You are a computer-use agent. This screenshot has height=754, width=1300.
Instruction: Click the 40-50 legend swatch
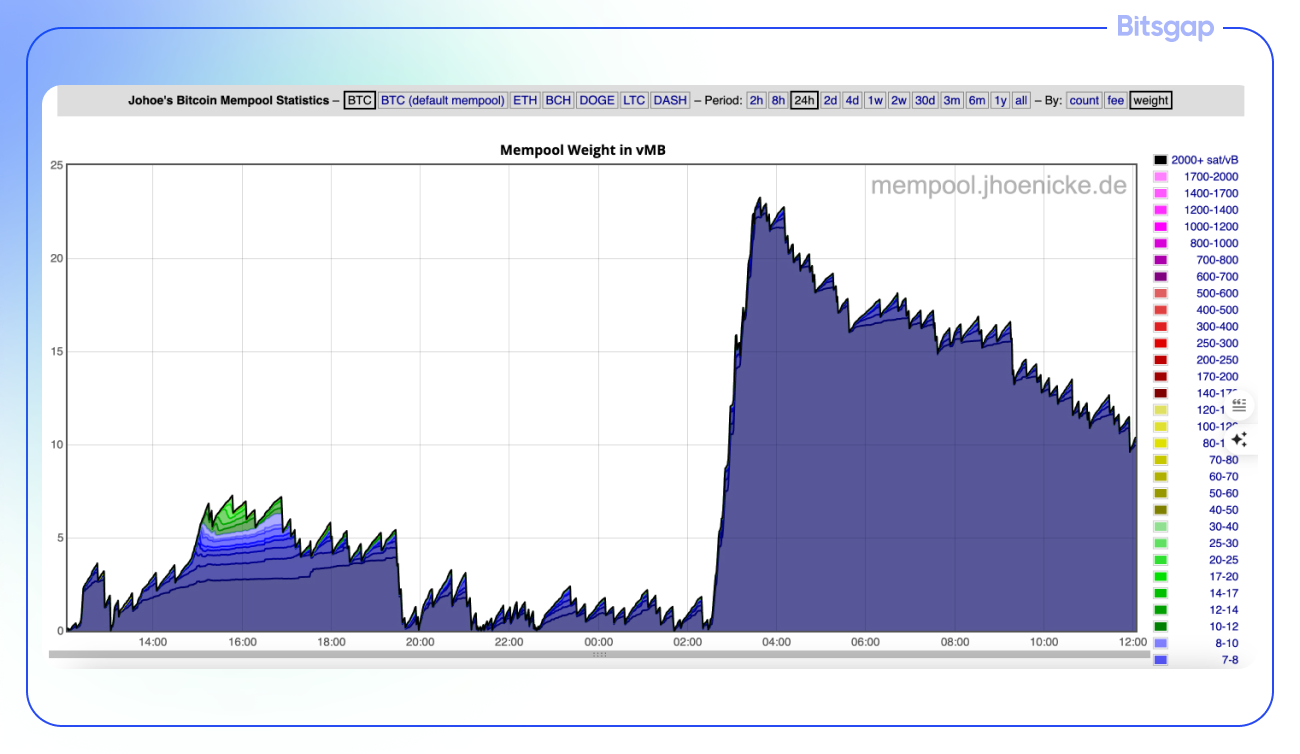coord(1161,510)
